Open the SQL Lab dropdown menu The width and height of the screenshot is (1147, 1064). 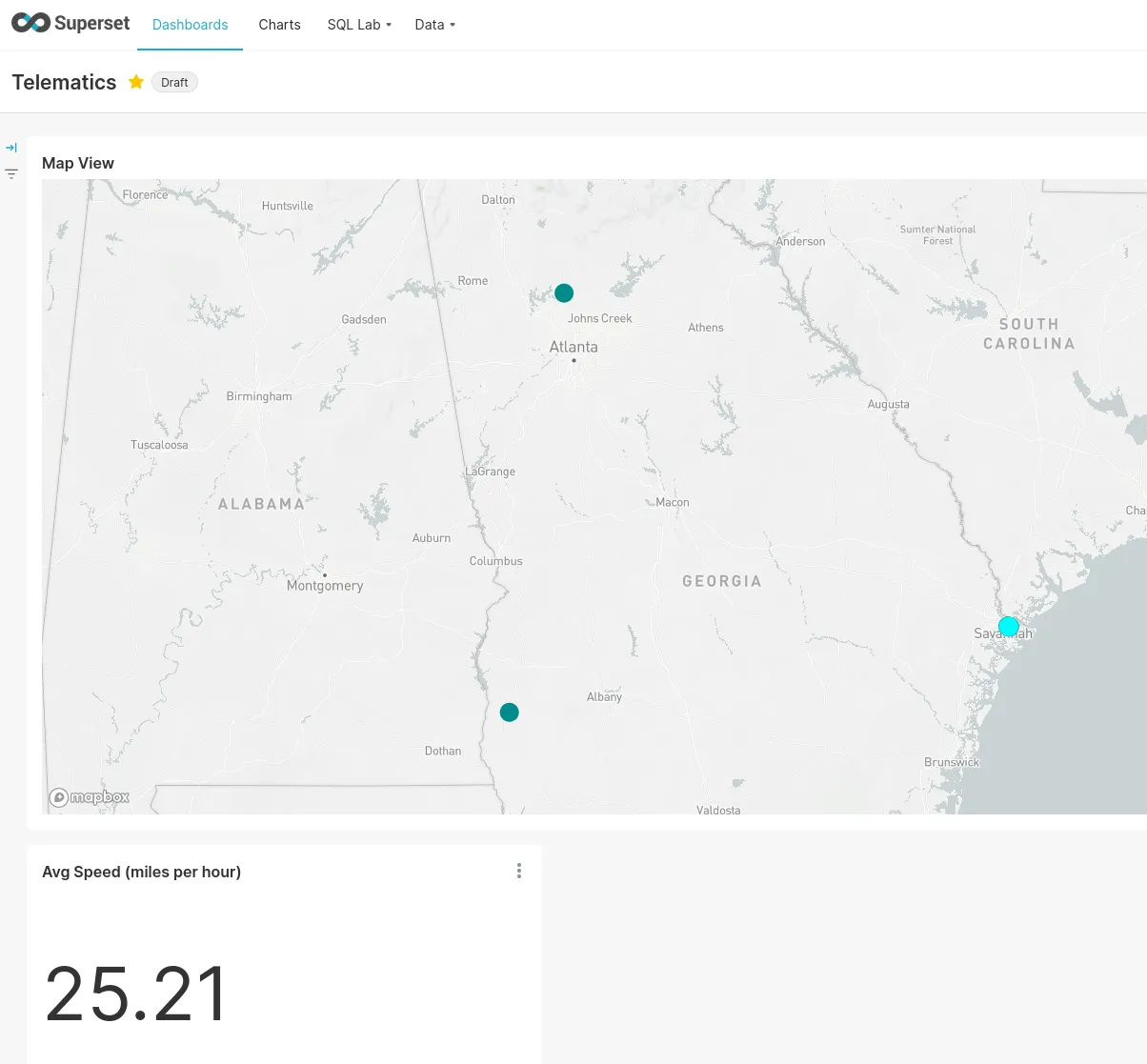pos(359,25)
